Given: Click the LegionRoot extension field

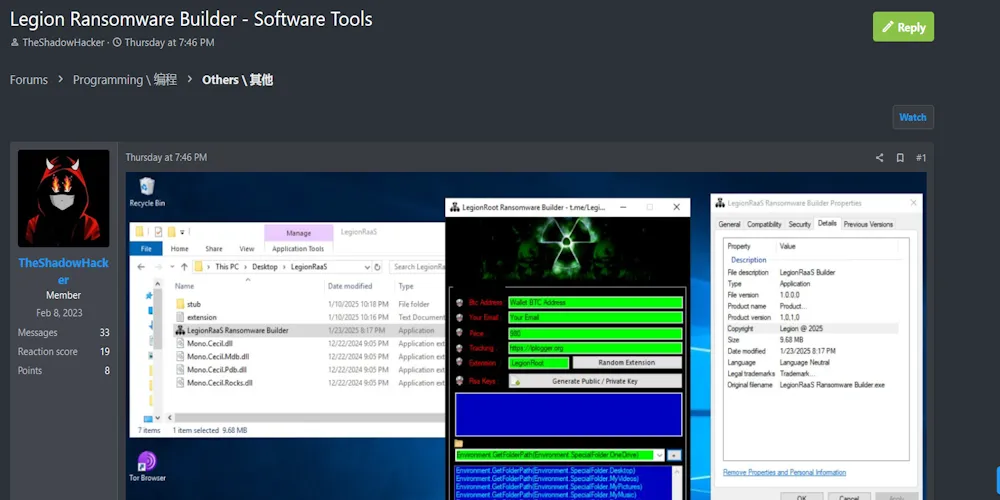Looking at the screenshot, I should tap(539, 363).
